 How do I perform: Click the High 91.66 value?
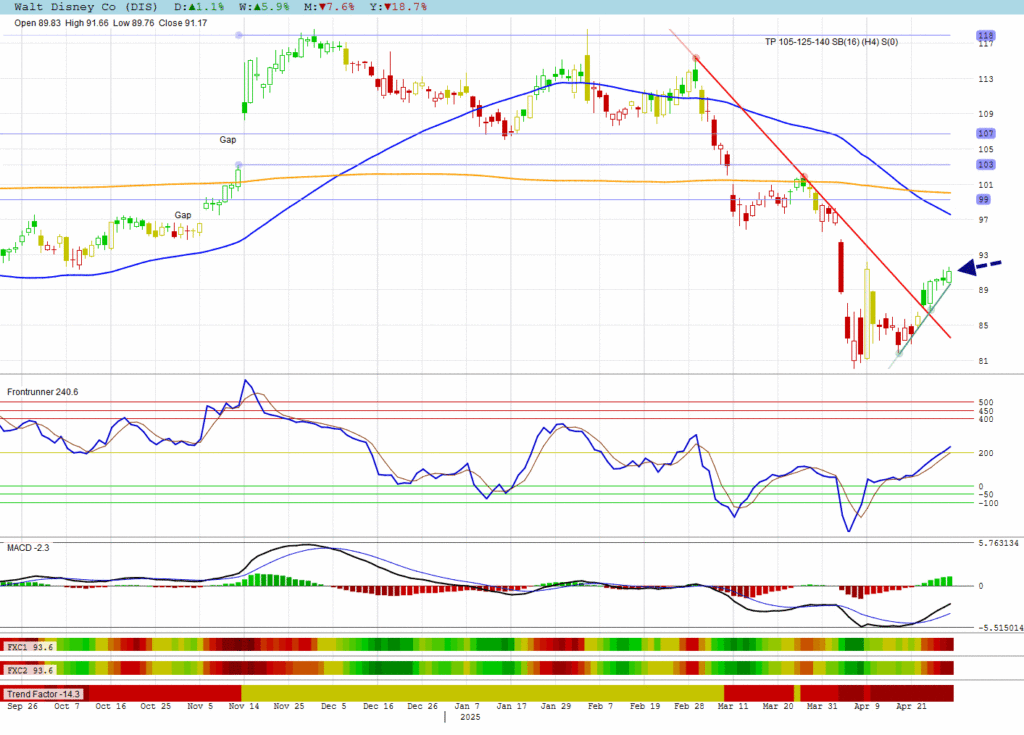pos(87,23)
